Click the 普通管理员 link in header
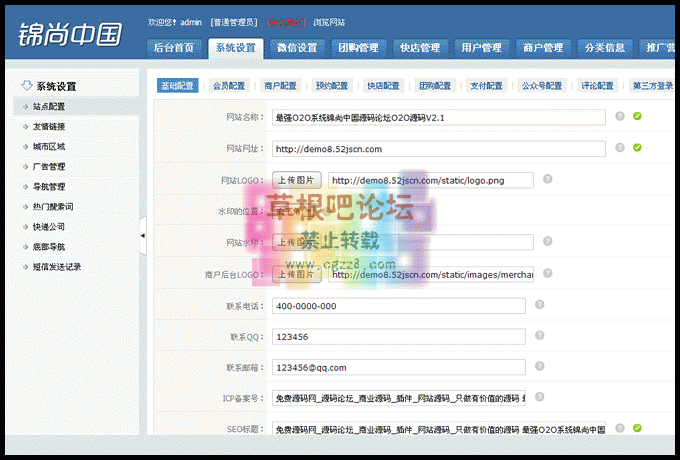The image size is (680, 460). [x=234, y=22]
